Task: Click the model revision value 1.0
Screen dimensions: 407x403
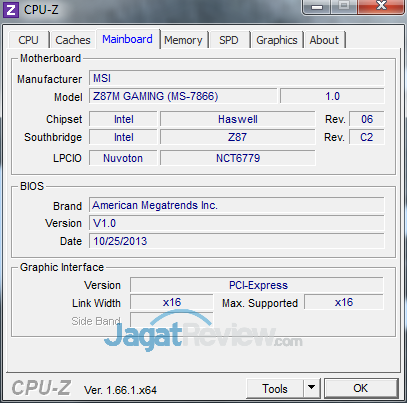Action: [x=332, y=96]
